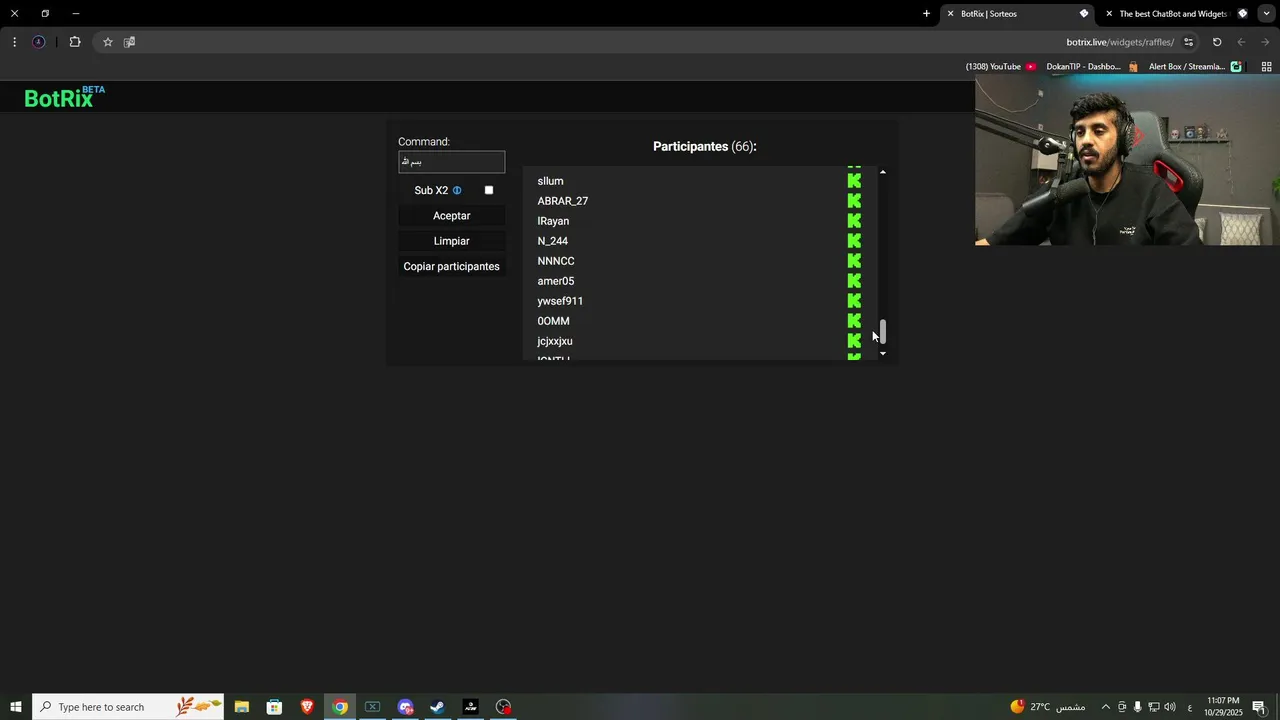Open the taskbar clock showing 11:07 PM
The height and width of the screenshot is (720, 1280).
pyautogui.click(x=1223, y=707)
